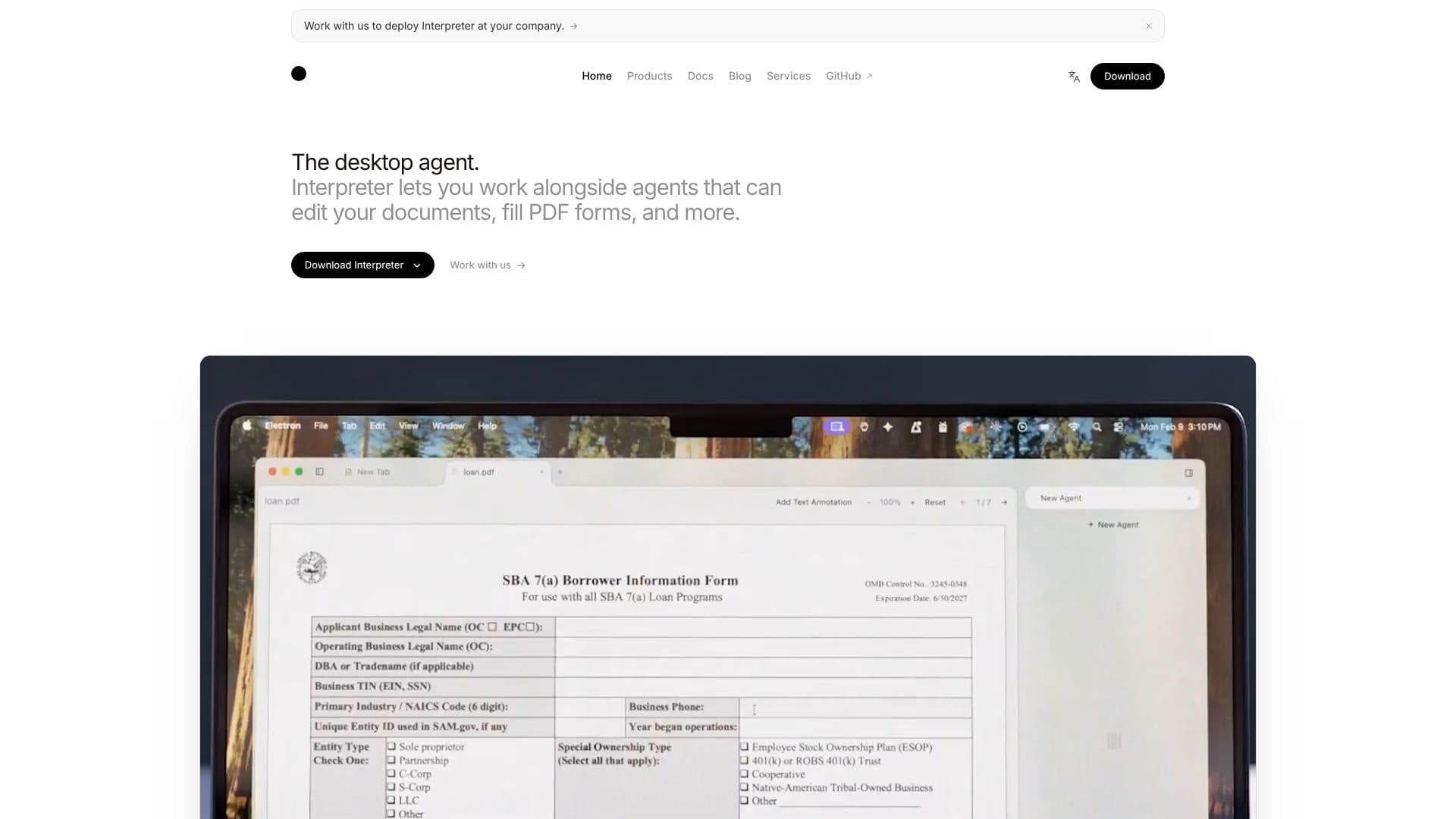Check the Partnership checkbox
This screenshot has height=819, width=1456.
point(391,760)
